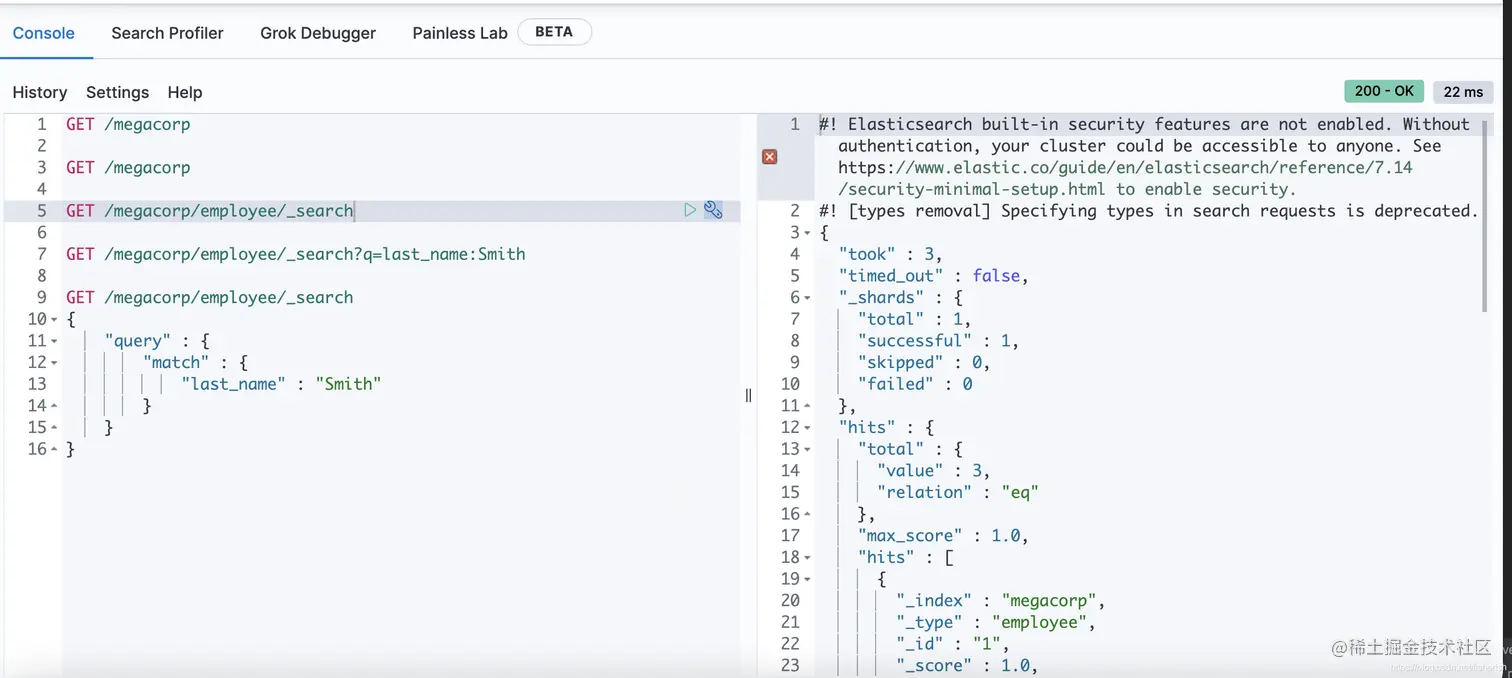Click the BETA badge

pyautogui.click(x=554, y=32)
